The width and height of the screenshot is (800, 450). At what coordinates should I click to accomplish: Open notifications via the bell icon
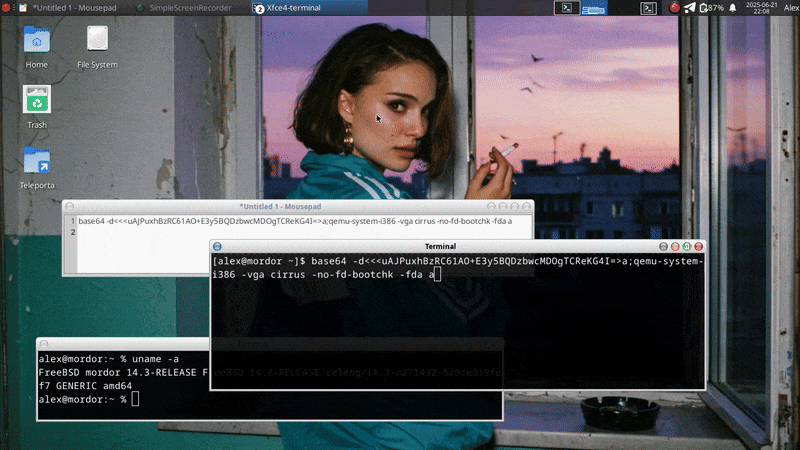[733, 8]
